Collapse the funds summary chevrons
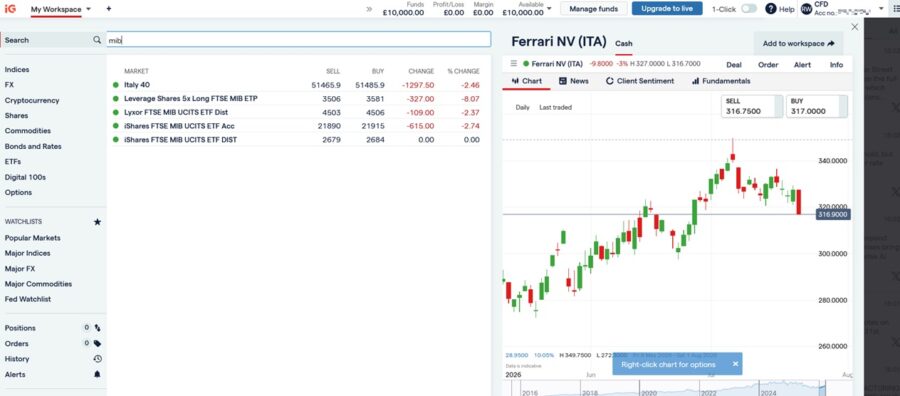Viewport: 900px width, 396px height. click(x=369, y=9)
